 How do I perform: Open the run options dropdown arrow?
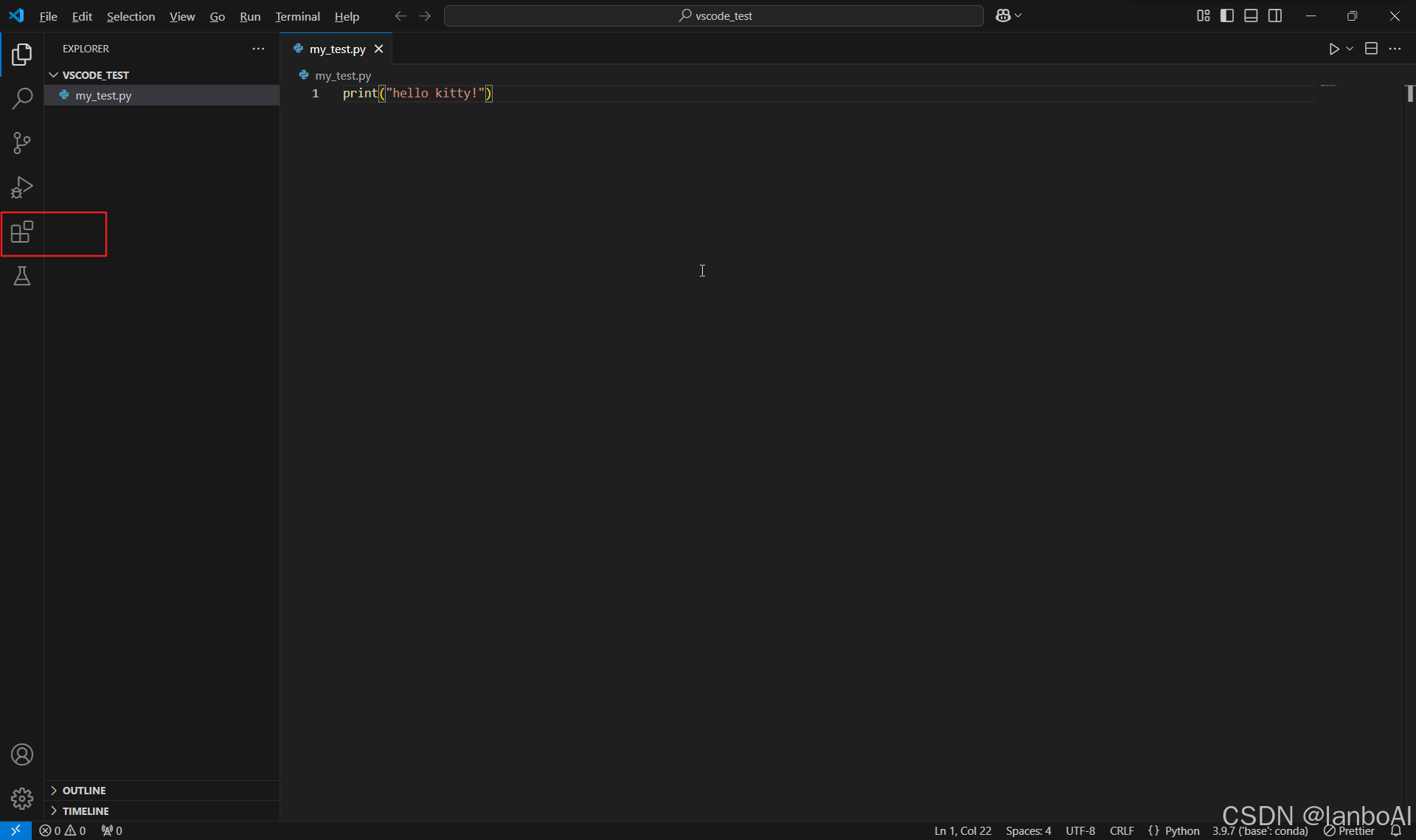coord(1350,49)
